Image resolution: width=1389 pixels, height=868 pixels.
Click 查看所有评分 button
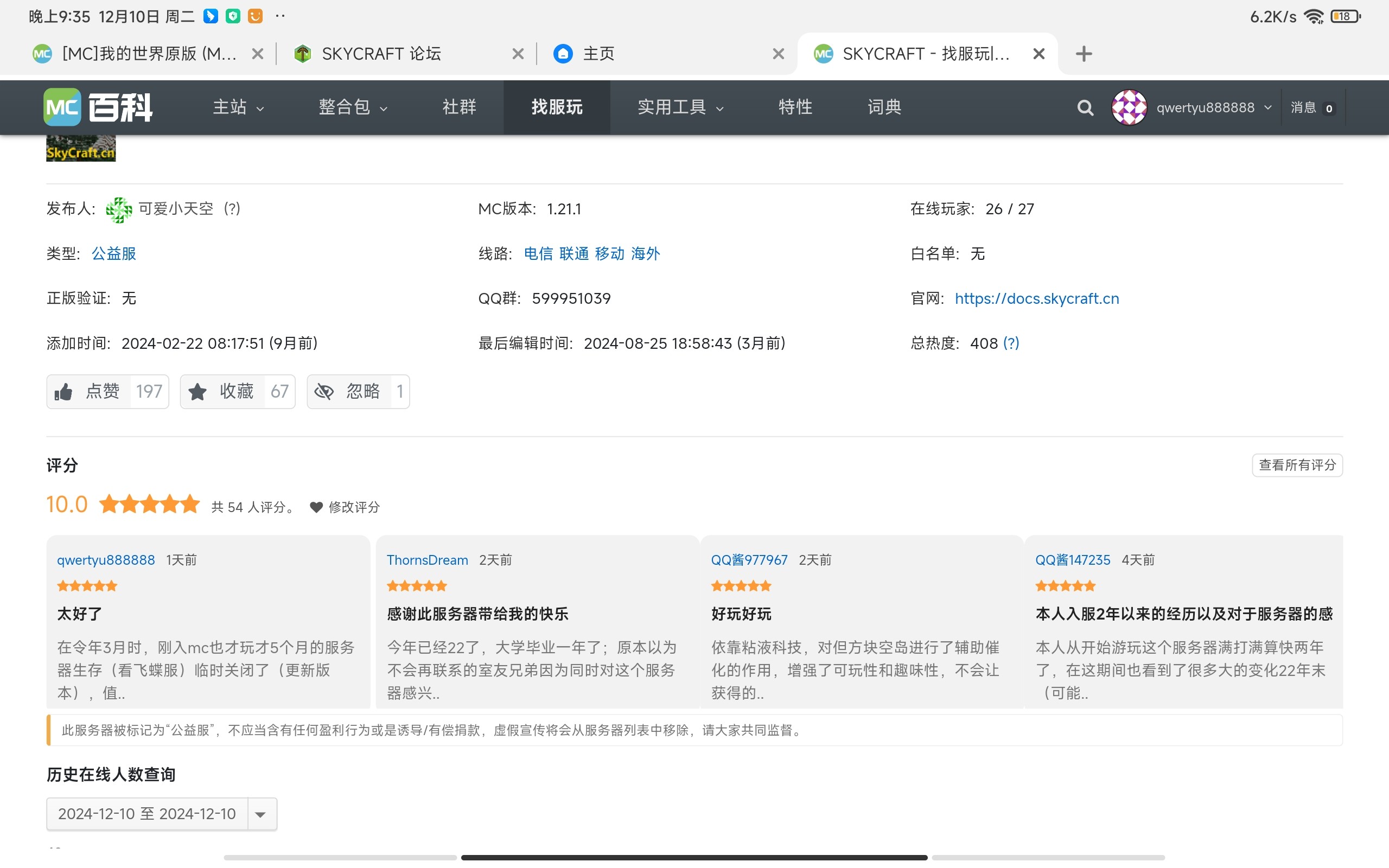coord(1297,465)
